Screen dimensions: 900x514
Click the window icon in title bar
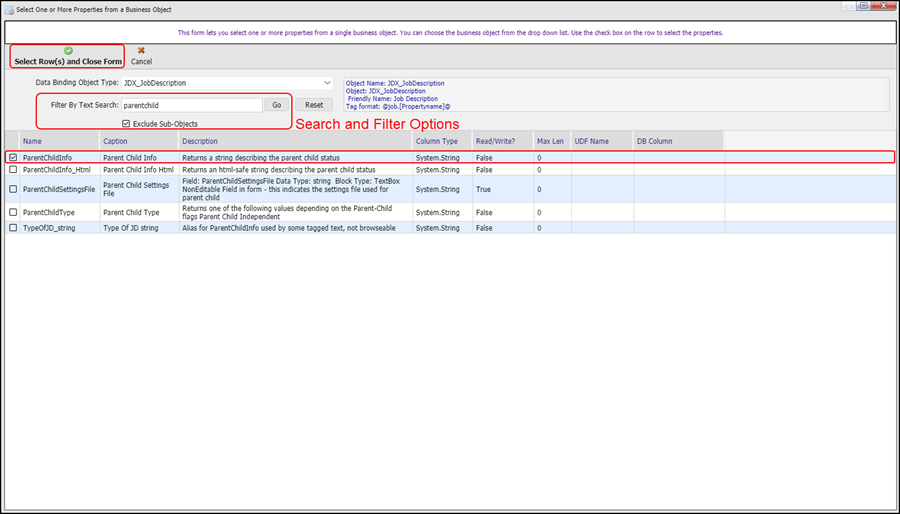coord(9,6)
